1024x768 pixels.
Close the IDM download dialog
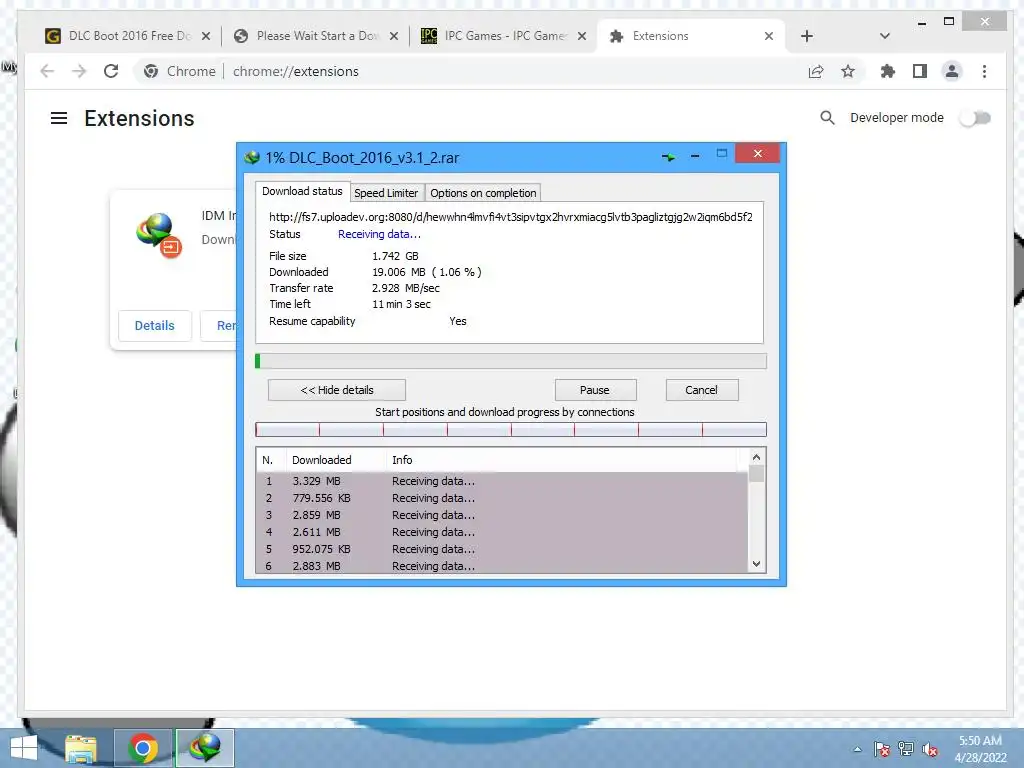[x=758, y=153]
